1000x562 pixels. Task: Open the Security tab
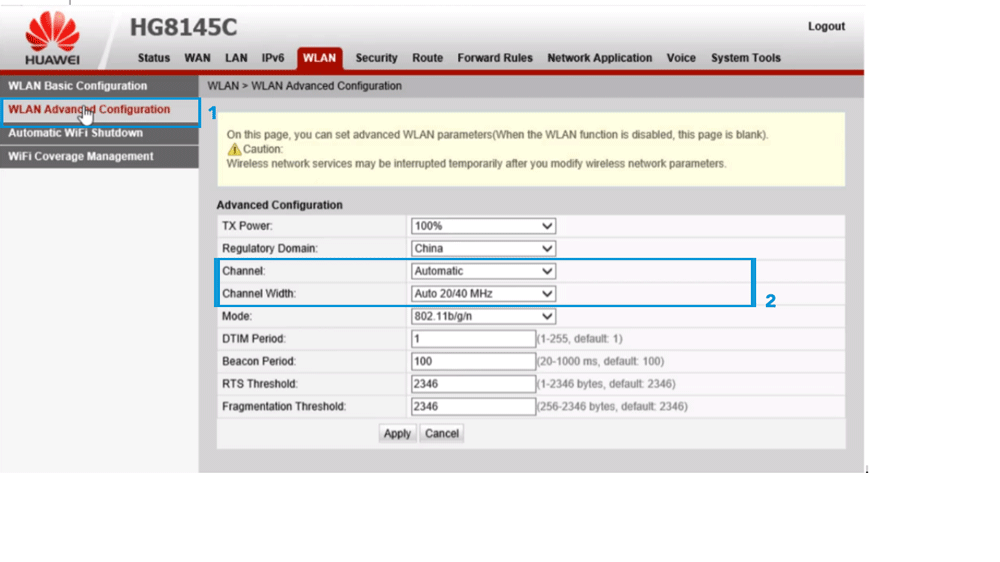(376, 58)
